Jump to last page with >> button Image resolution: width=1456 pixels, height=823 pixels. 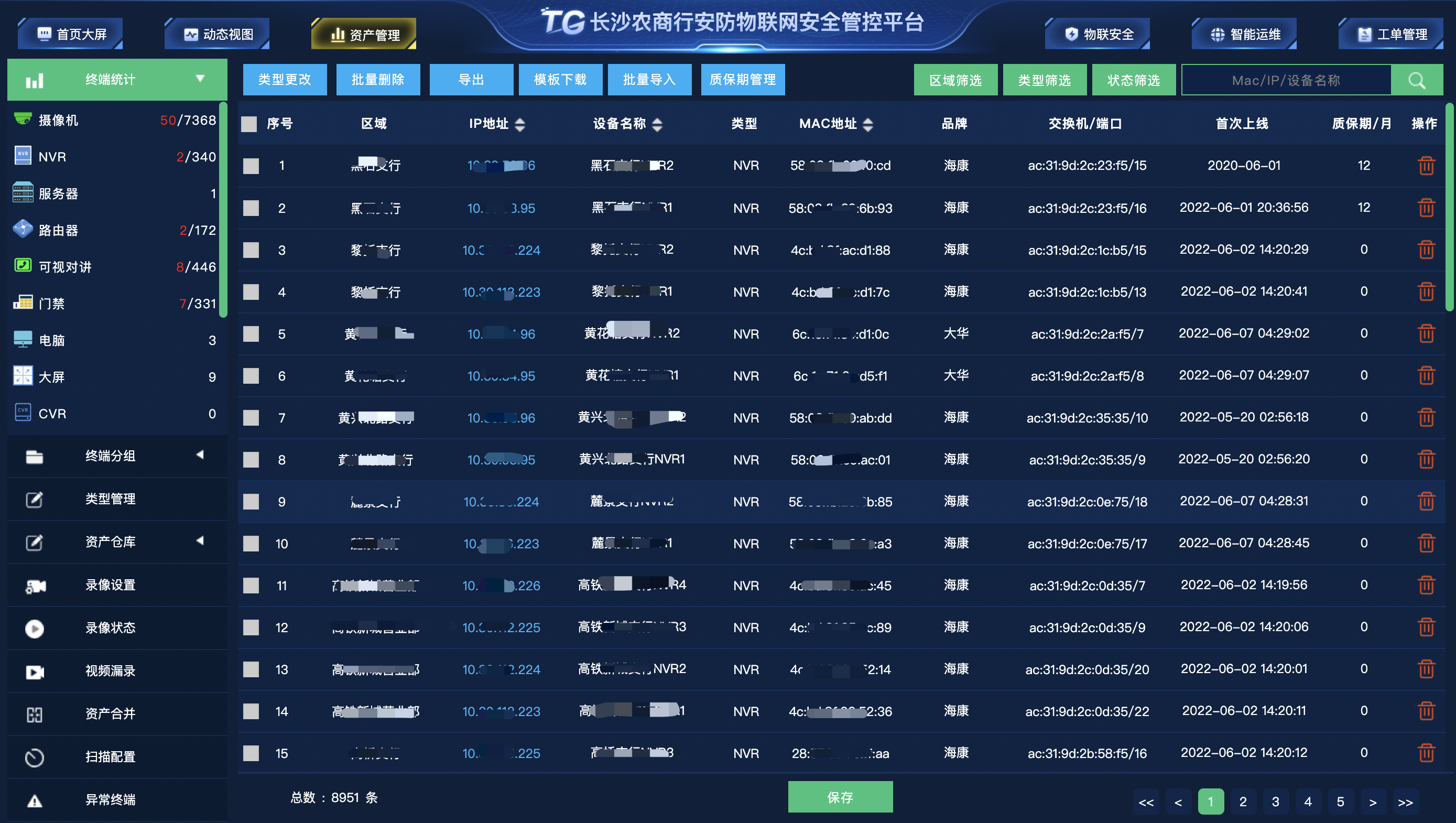click(x=1405, y=802)
